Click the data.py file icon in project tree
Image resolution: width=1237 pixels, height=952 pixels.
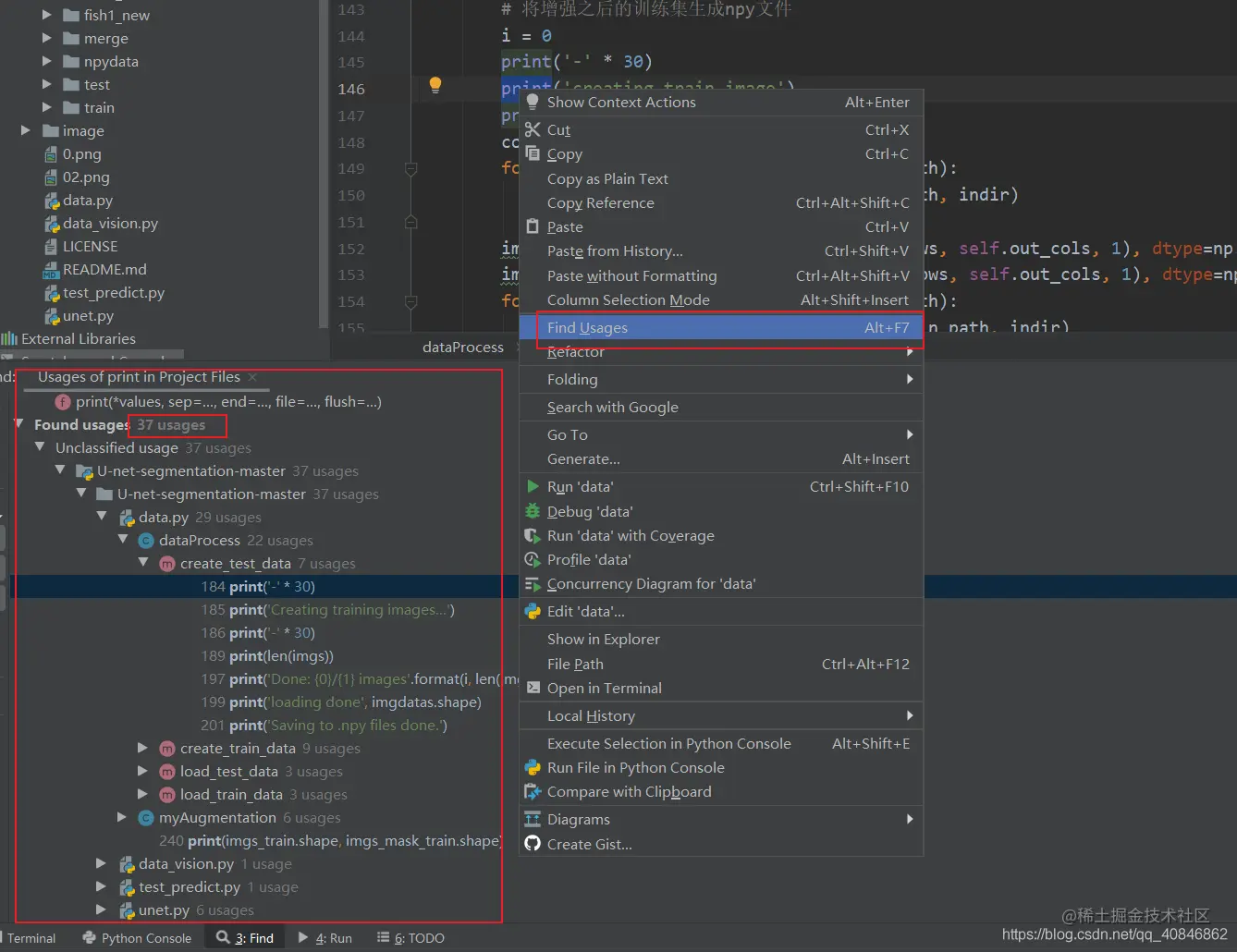point(52,201)
